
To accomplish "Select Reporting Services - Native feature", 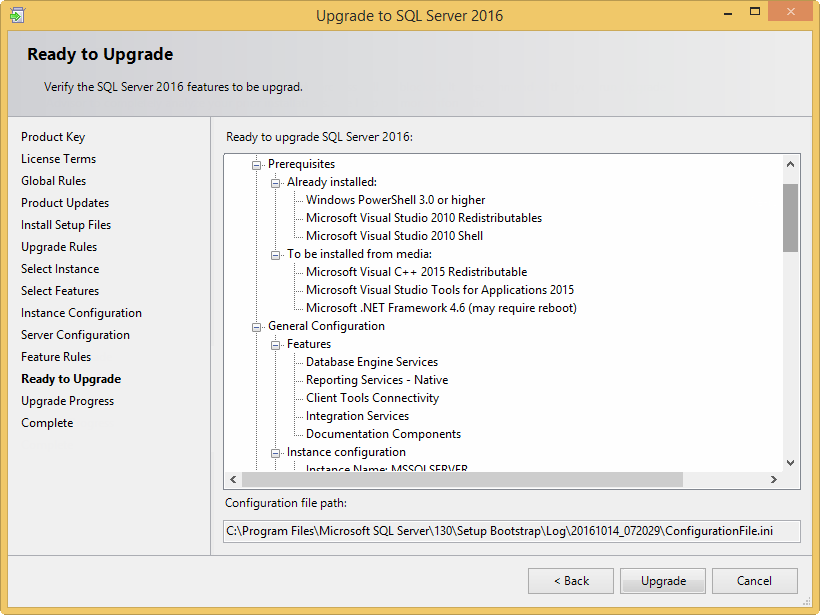I will 377,380.
